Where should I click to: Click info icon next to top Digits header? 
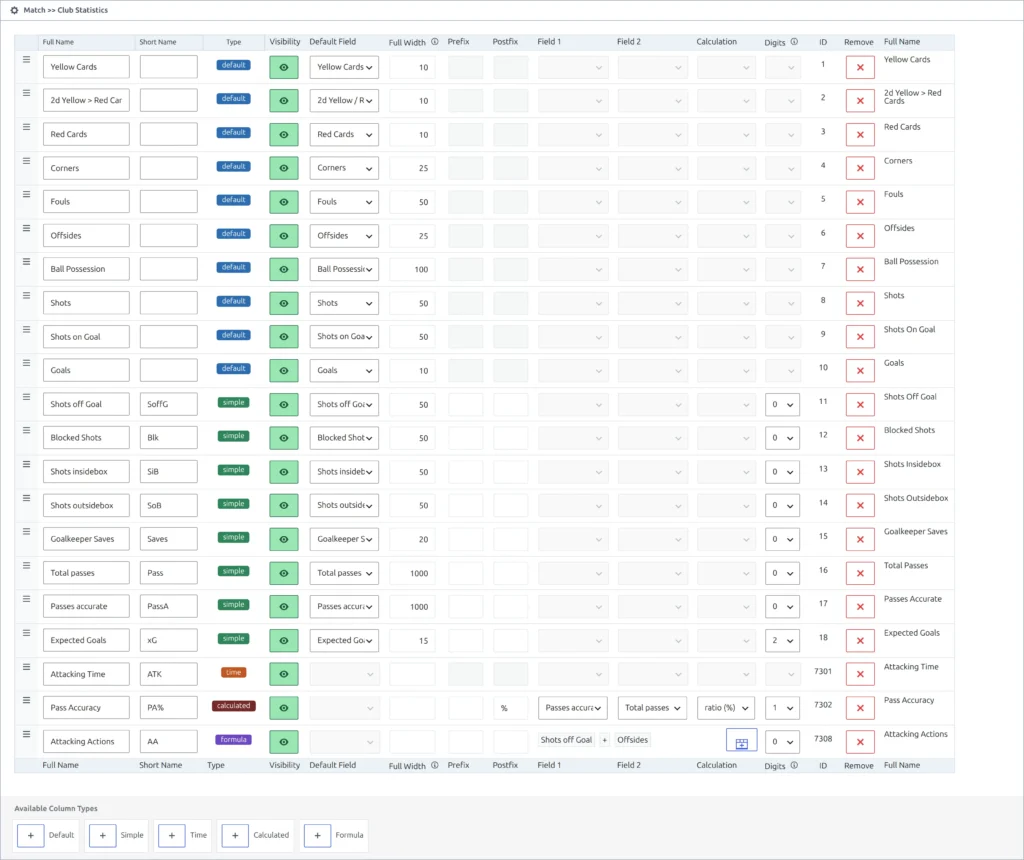[x=794, y=42]
